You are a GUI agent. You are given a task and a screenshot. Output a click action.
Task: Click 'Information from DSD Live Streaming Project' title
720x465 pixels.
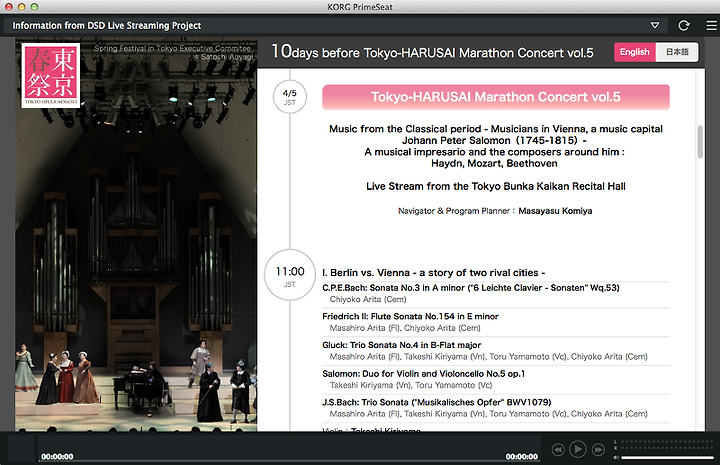(x=107, y=26)
